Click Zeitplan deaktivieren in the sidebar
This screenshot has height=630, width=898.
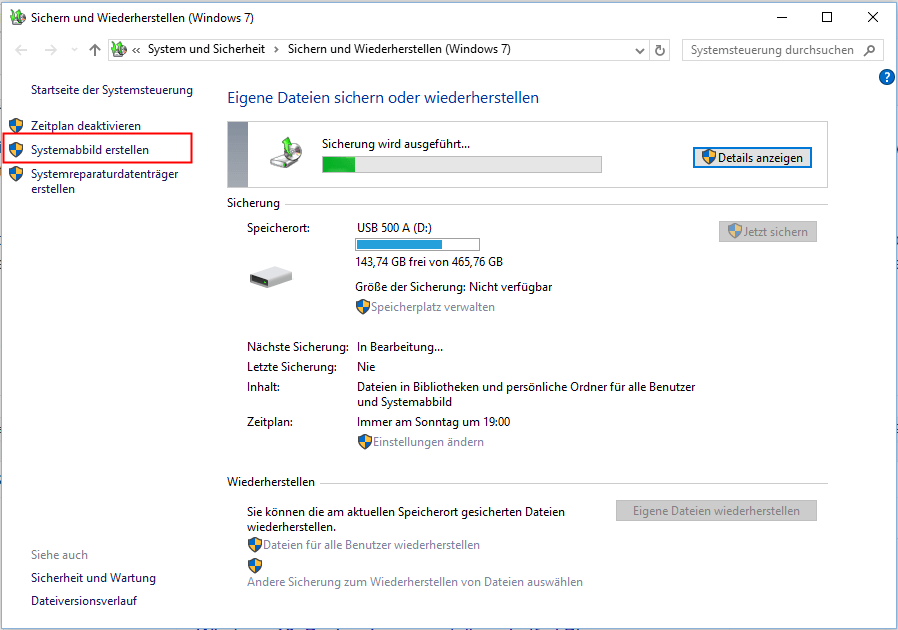[86, 126]
